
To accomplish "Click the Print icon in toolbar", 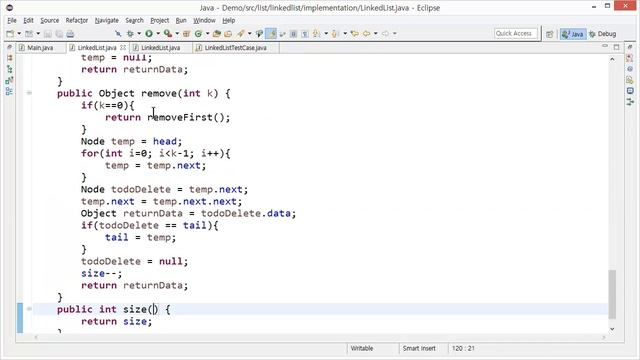I will pos(70,33).
